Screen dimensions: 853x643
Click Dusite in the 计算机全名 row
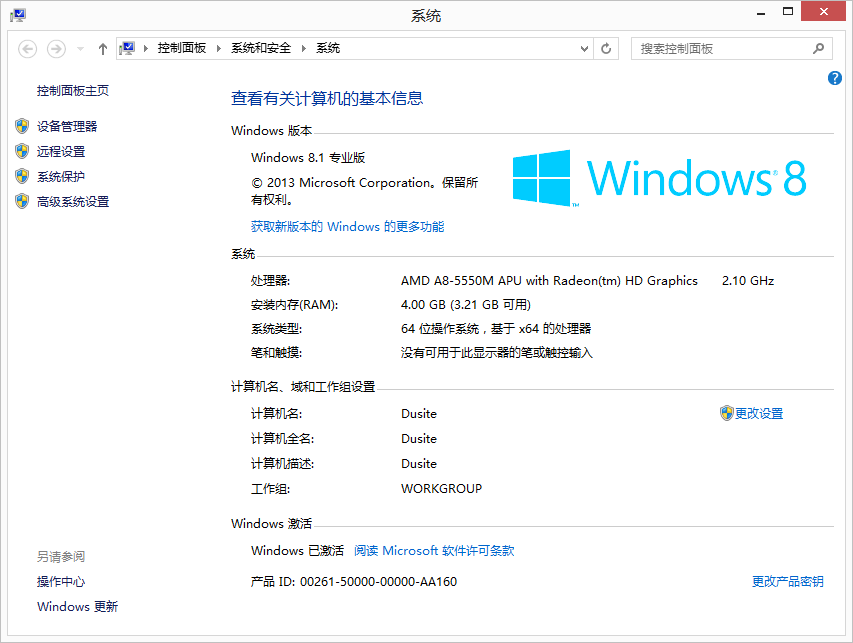click(419, 438)
